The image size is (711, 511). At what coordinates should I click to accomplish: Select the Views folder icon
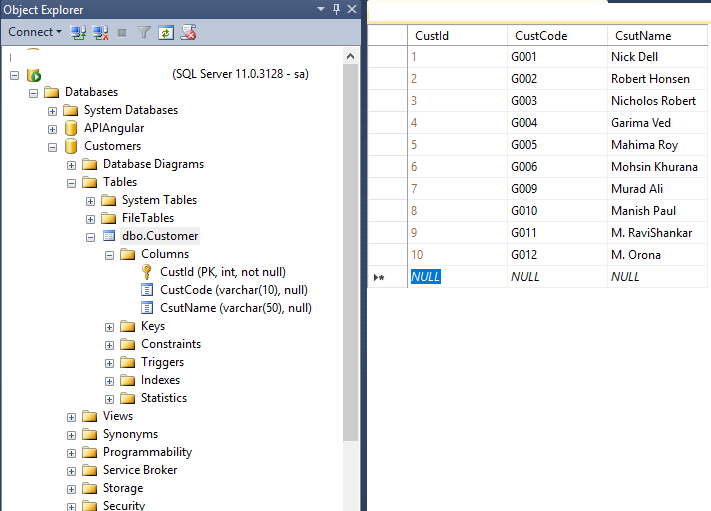(90, 416)
